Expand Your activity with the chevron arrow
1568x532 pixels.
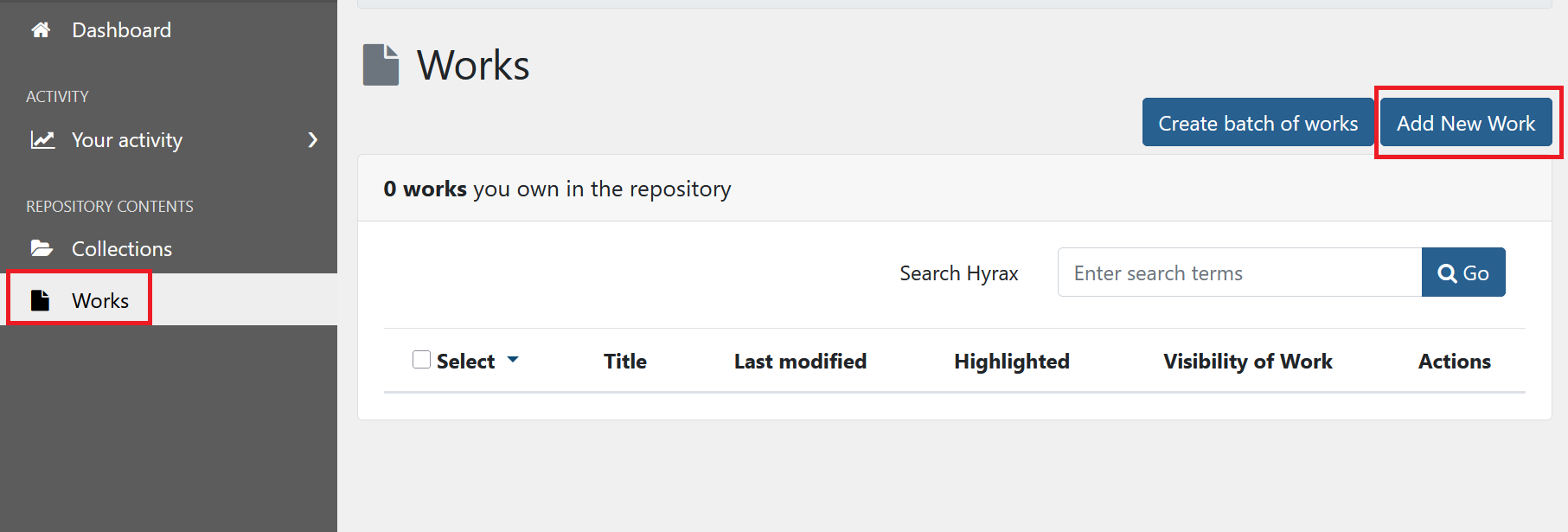pos(313,140)
